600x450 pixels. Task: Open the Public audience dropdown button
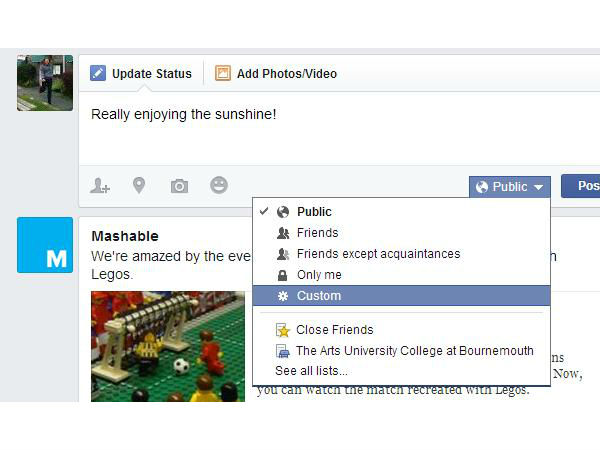tap(510, 187)
